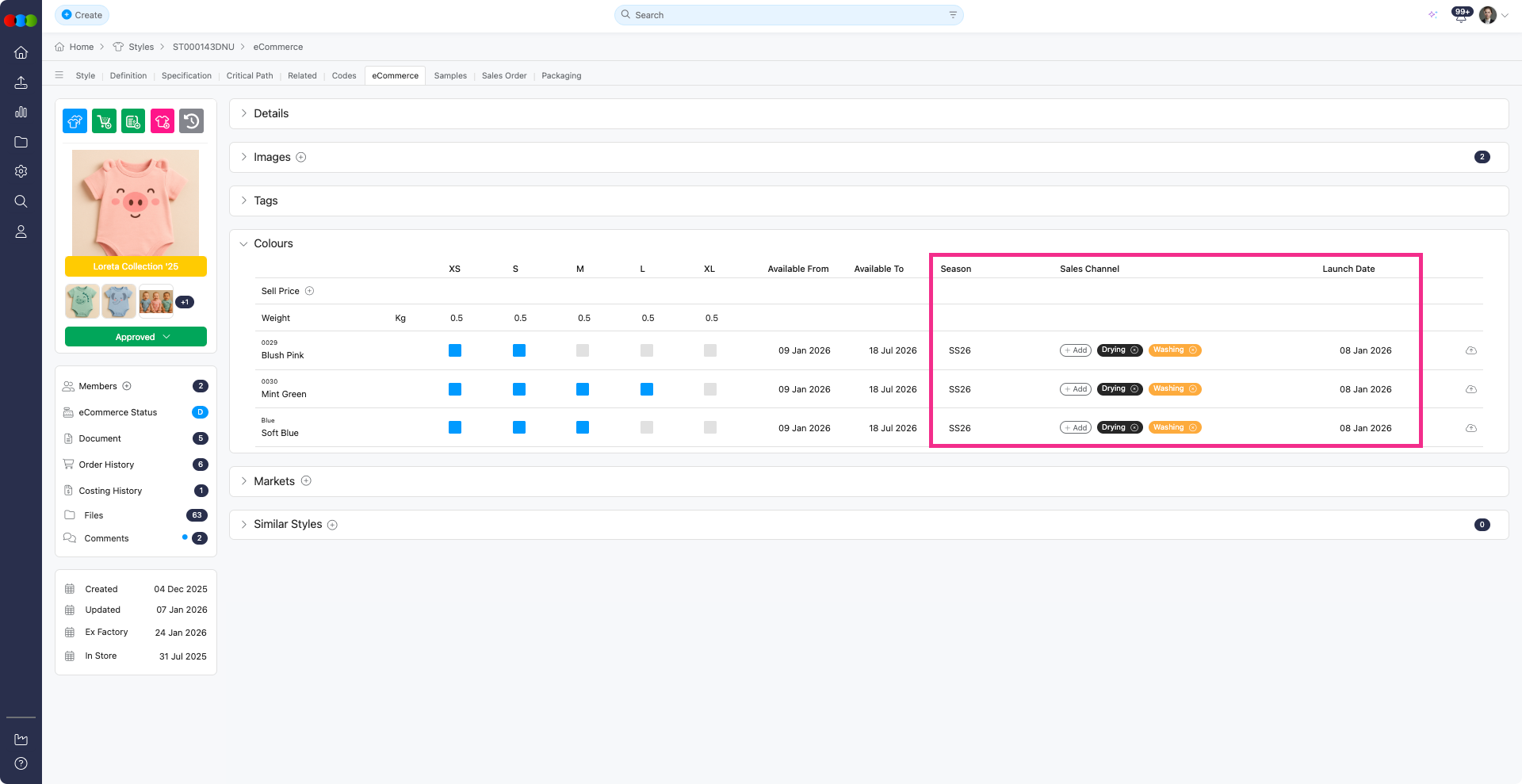The image size is (1522, 784).
Task: Expand the Details section
Action: 270,113
